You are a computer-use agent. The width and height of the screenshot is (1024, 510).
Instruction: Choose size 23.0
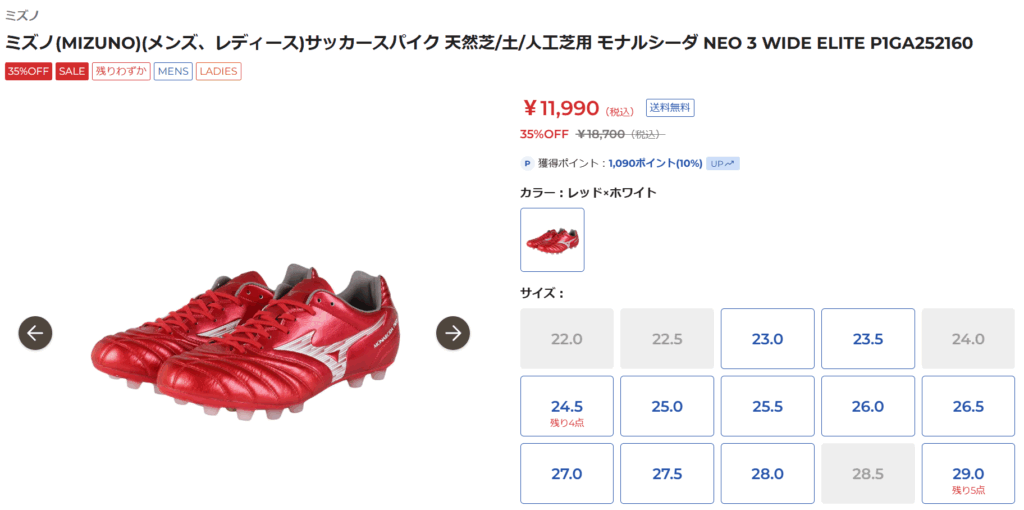767,339
